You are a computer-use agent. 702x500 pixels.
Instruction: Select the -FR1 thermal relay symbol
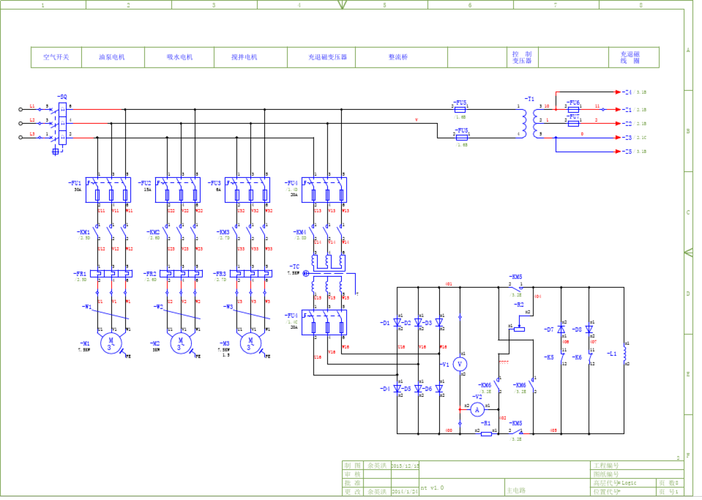(x=111, y=274)
